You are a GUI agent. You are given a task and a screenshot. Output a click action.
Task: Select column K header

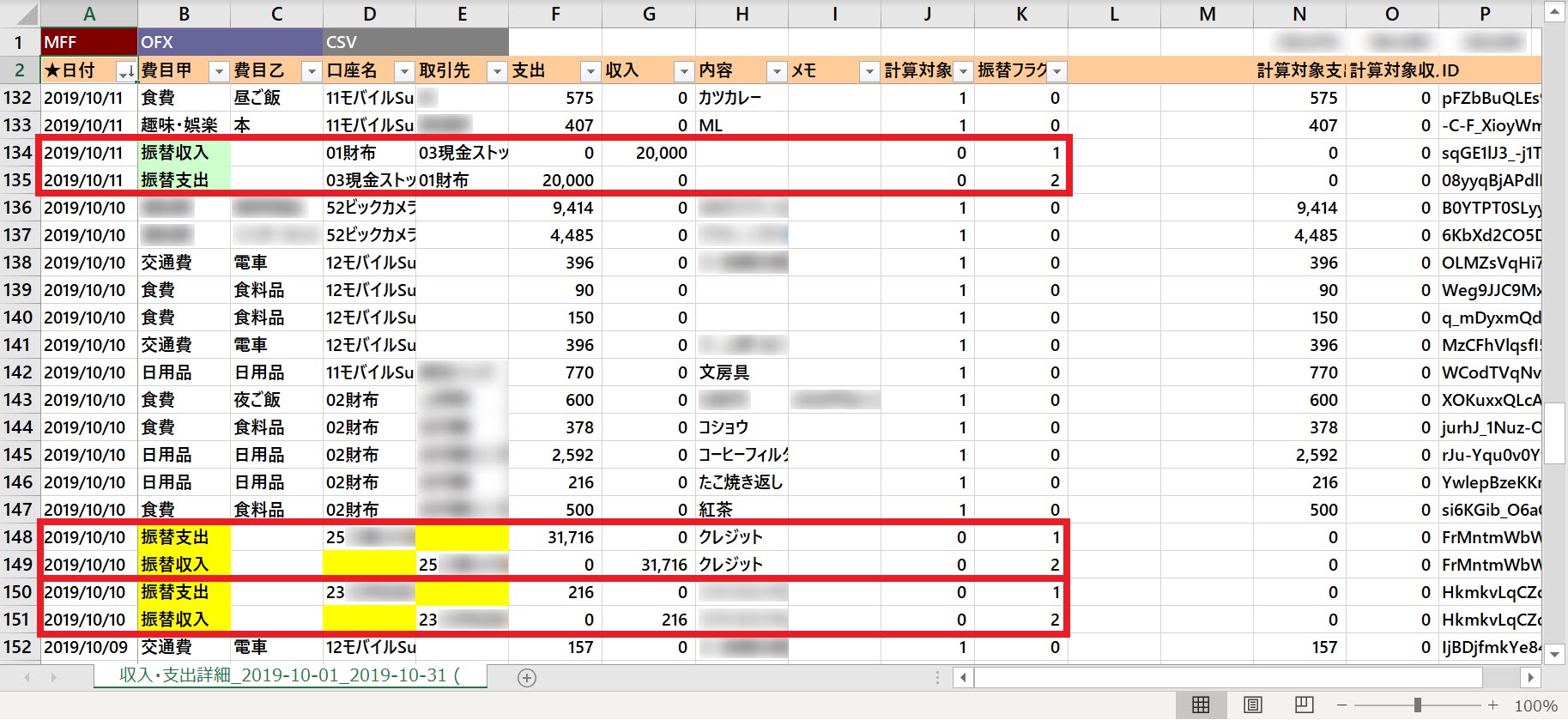(1021, 14)
